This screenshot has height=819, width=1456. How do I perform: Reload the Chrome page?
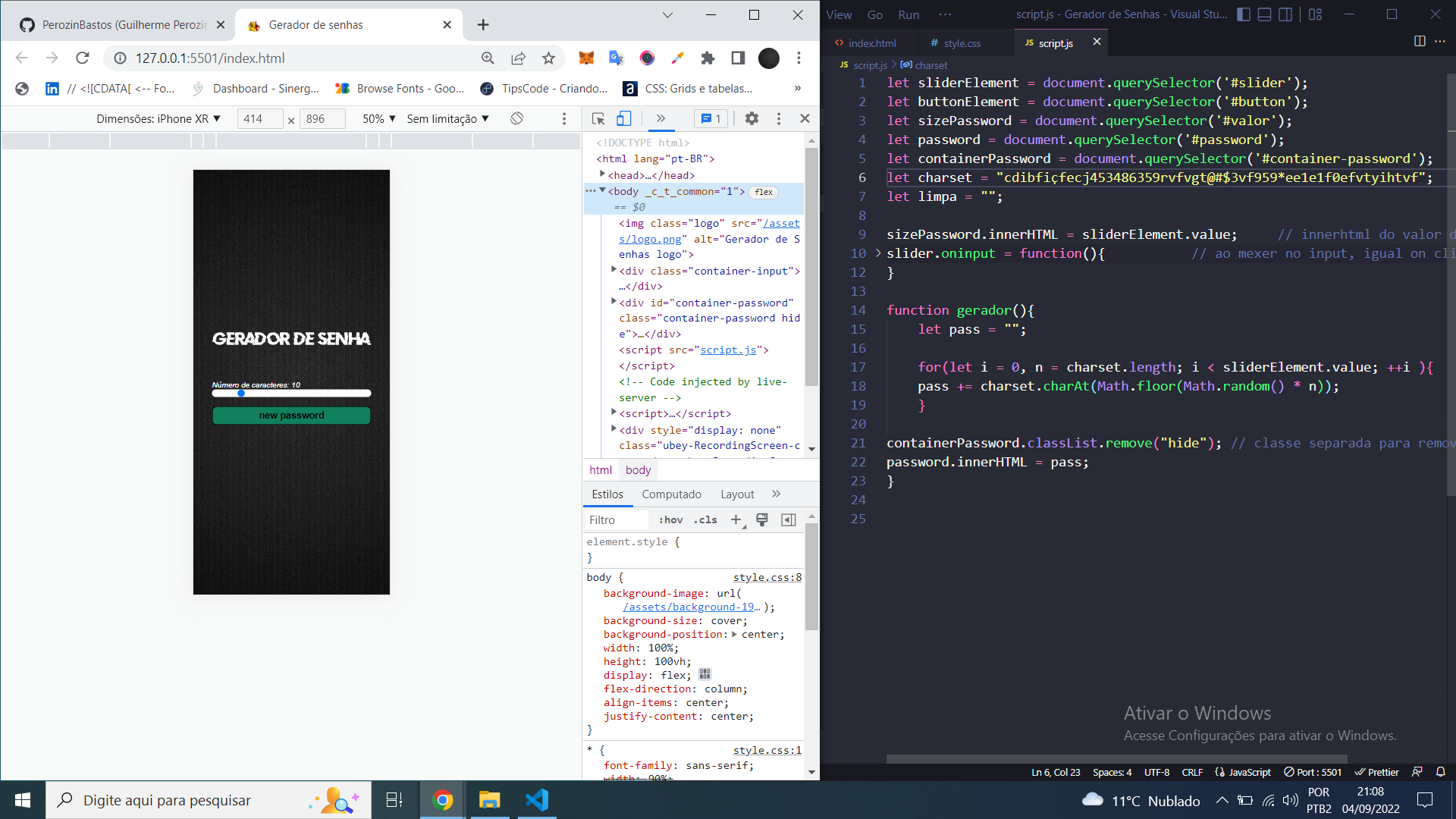[x=83, y=58]
